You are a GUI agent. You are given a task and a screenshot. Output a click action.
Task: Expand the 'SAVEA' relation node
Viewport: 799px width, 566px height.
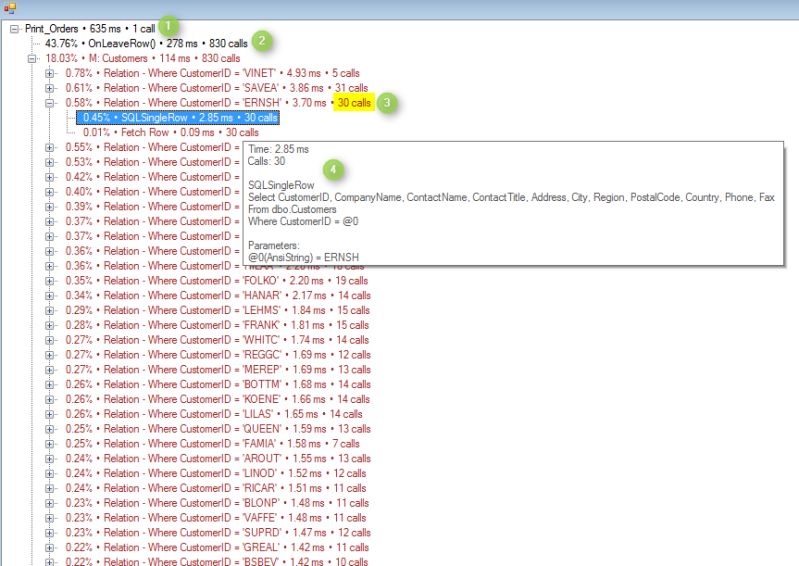pos(49,88)
